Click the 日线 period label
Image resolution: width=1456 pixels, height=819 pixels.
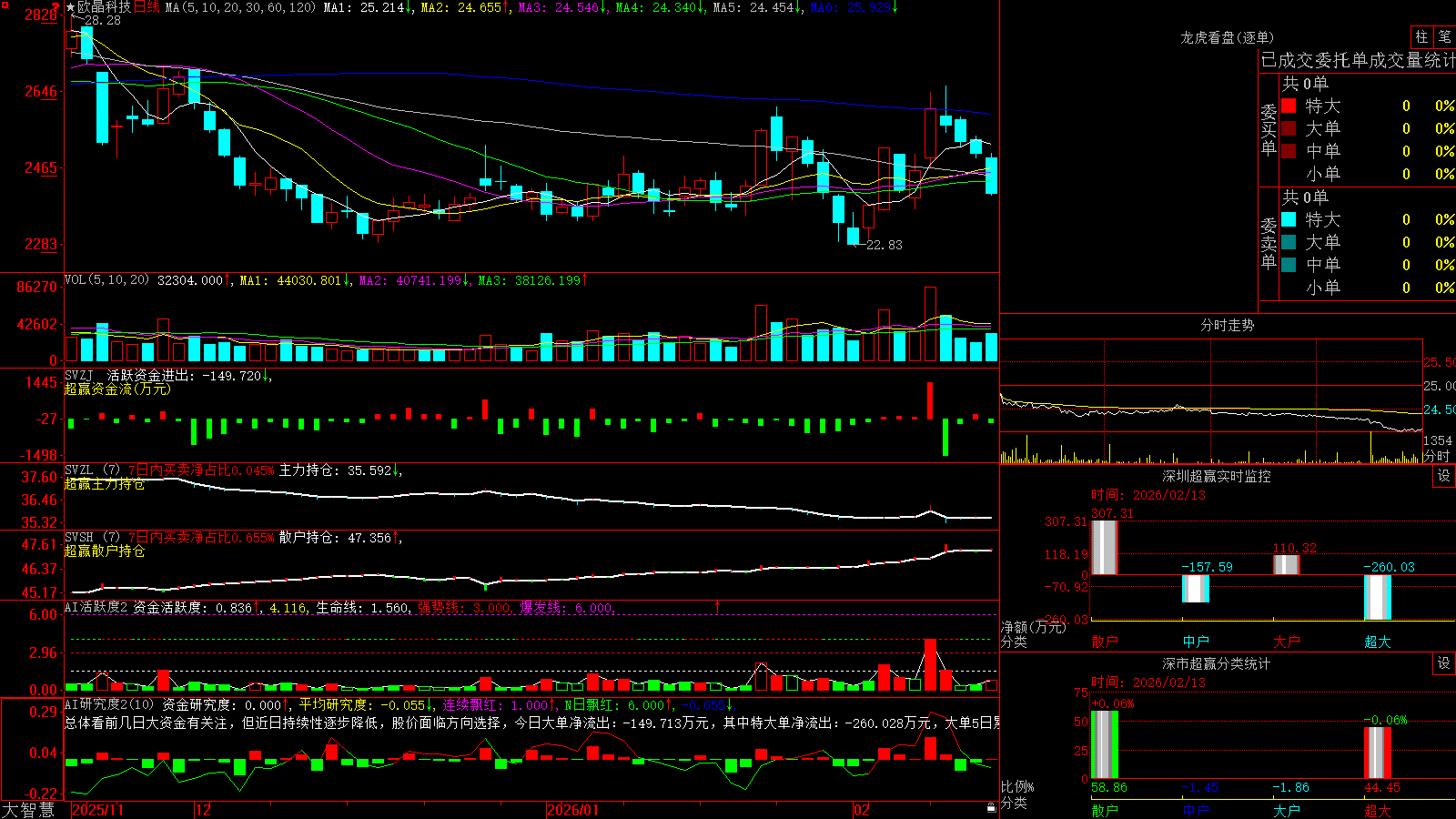(x=147, y=7)
